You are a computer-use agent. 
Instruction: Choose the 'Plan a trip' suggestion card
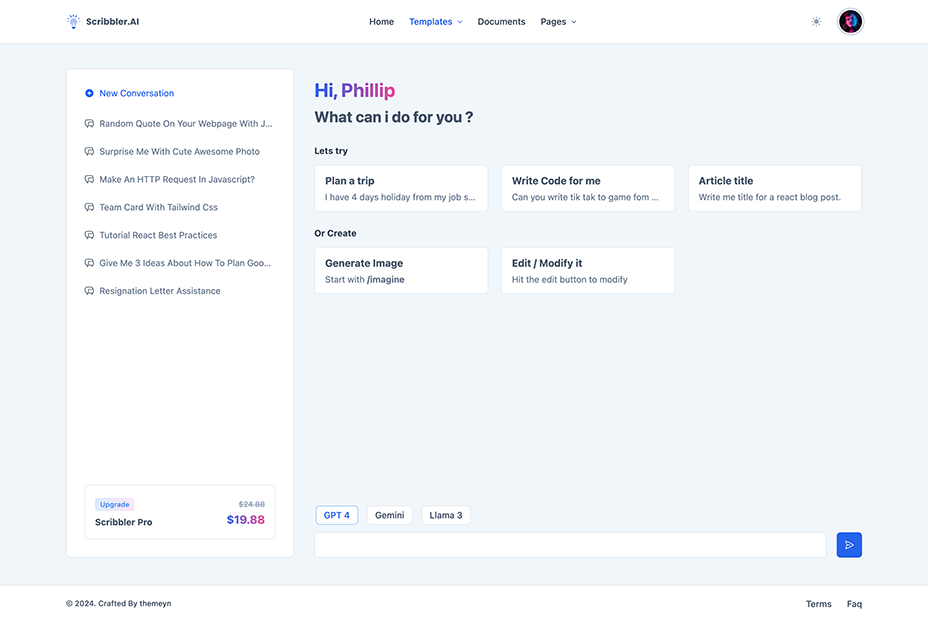[x=401, y=188]
